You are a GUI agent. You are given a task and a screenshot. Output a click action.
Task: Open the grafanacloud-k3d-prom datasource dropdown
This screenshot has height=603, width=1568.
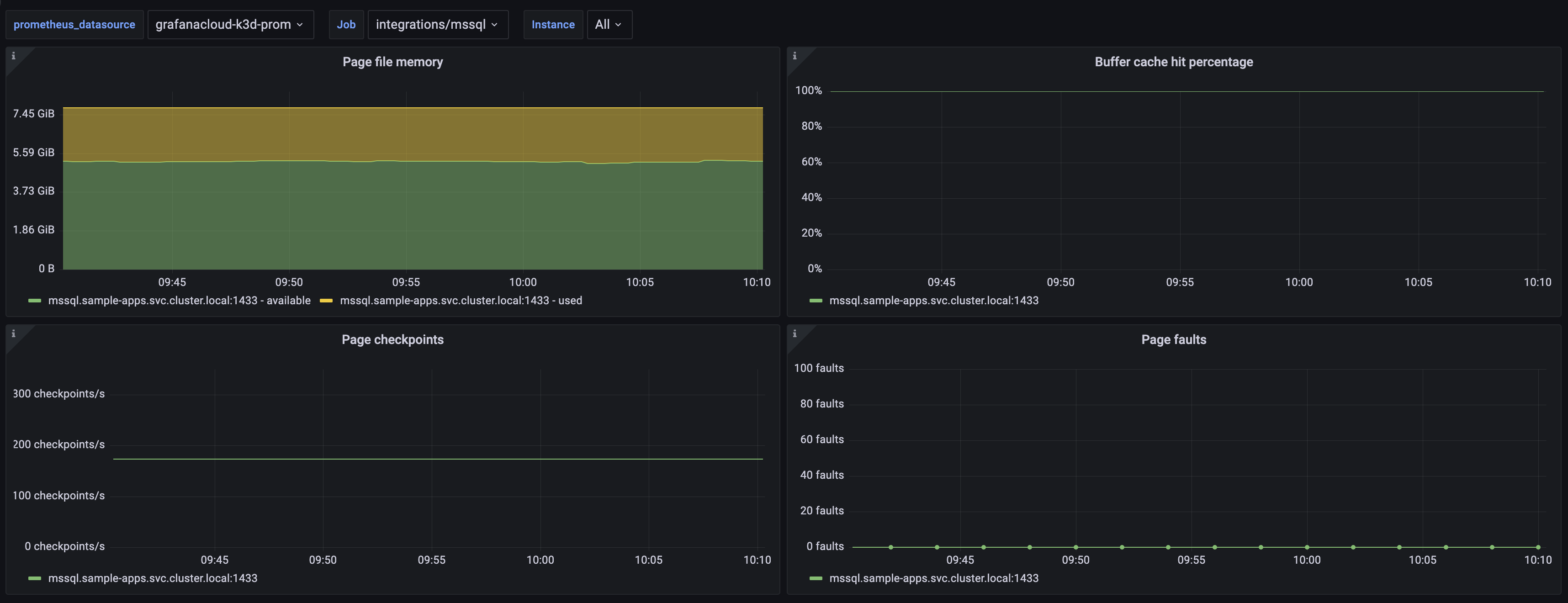pyautogui.click(x=230, y=24)
